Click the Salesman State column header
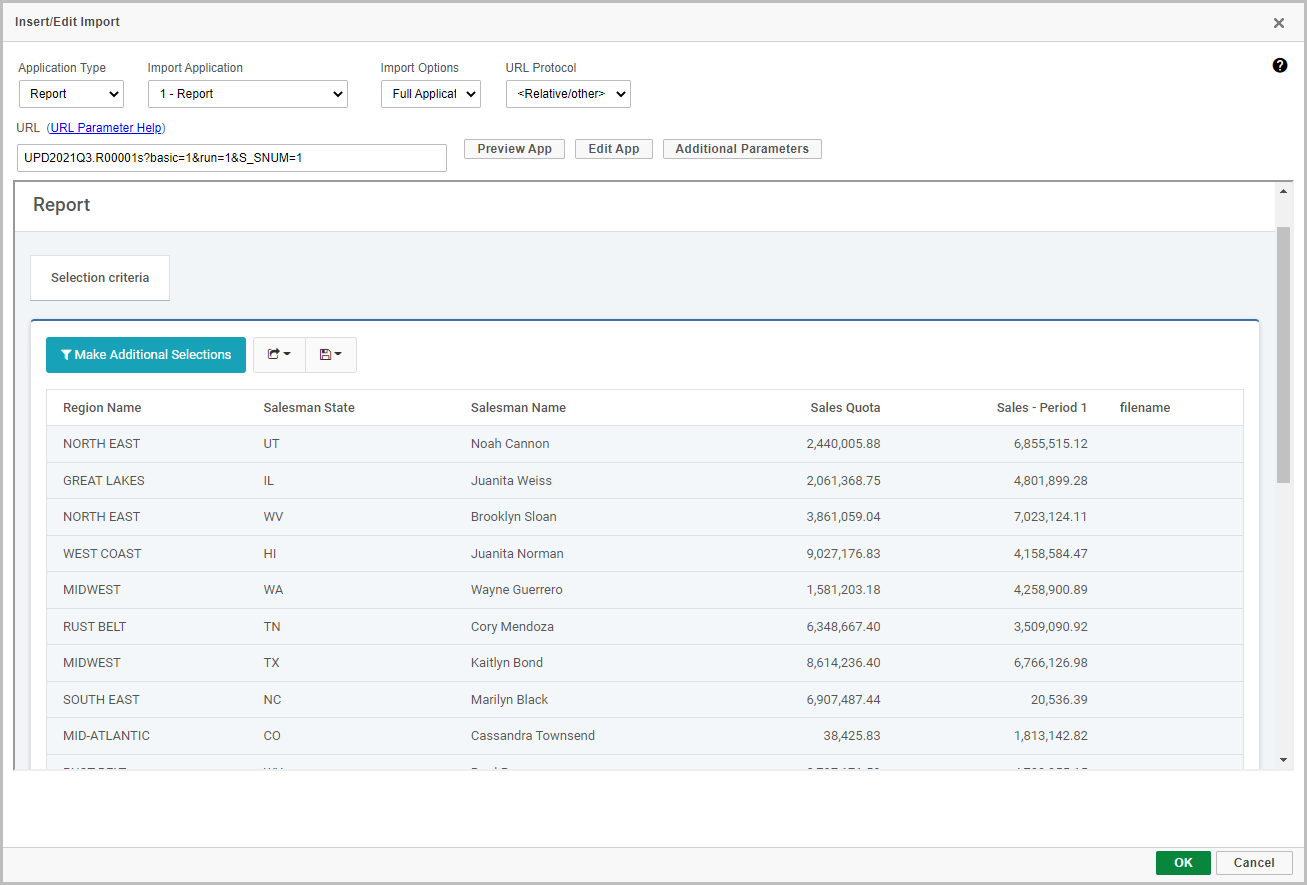 [309, 408]
